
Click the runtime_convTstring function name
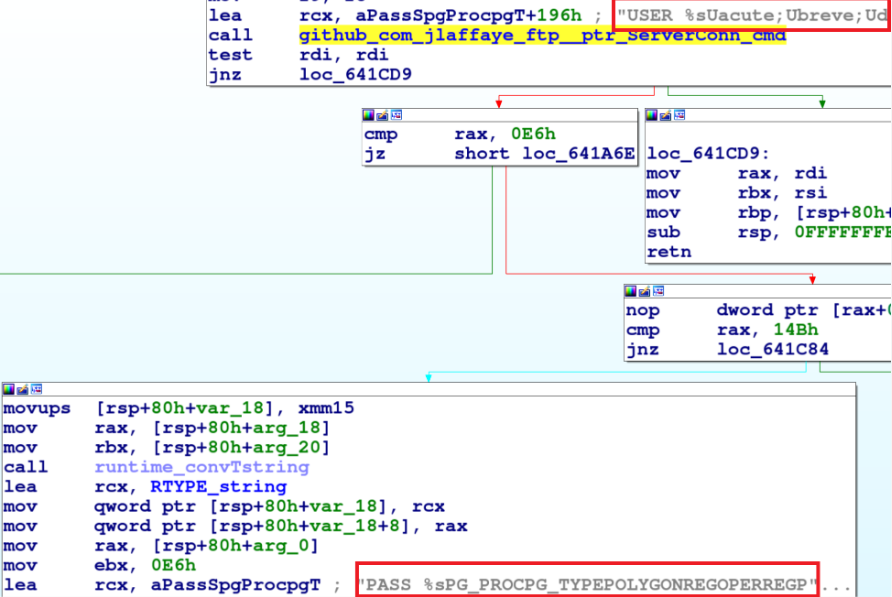(202, 467)
